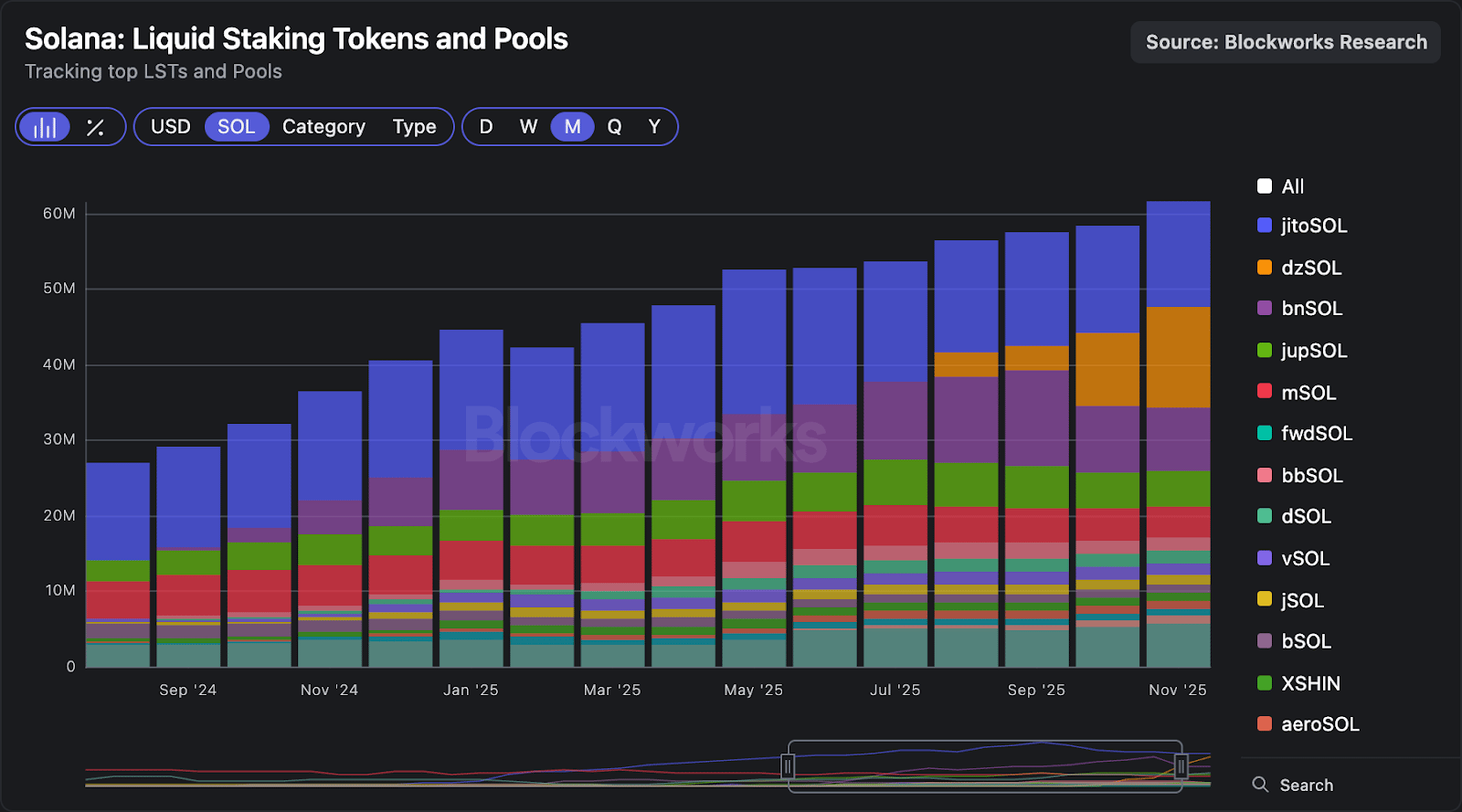Toggle the All legend checkbox

(1265, 186)
